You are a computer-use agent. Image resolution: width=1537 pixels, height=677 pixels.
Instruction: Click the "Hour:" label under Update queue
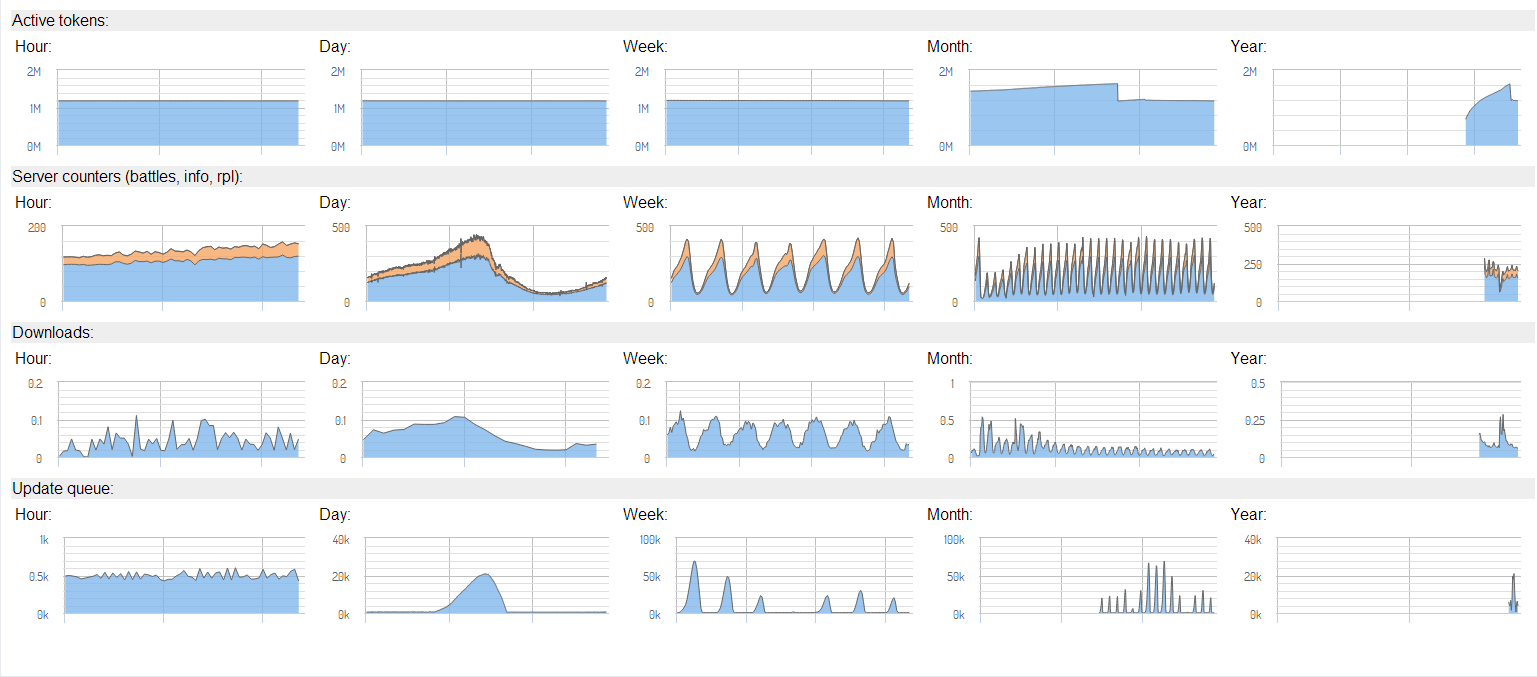click(x=34, y=514)
